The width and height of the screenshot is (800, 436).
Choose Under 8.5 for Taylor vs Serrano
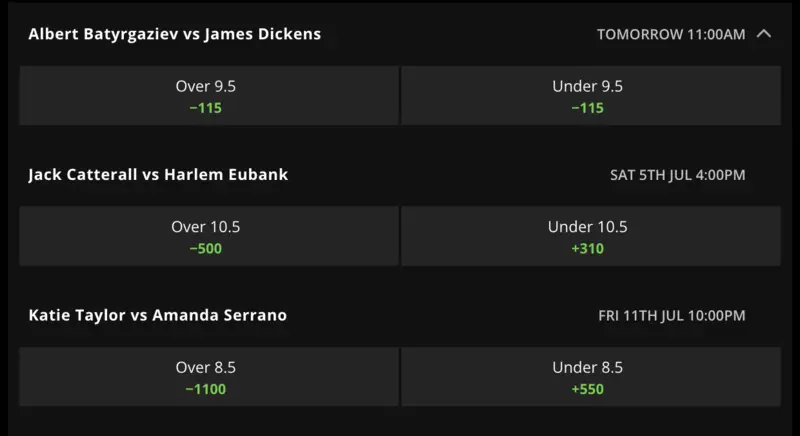click(x=590, y=377)
